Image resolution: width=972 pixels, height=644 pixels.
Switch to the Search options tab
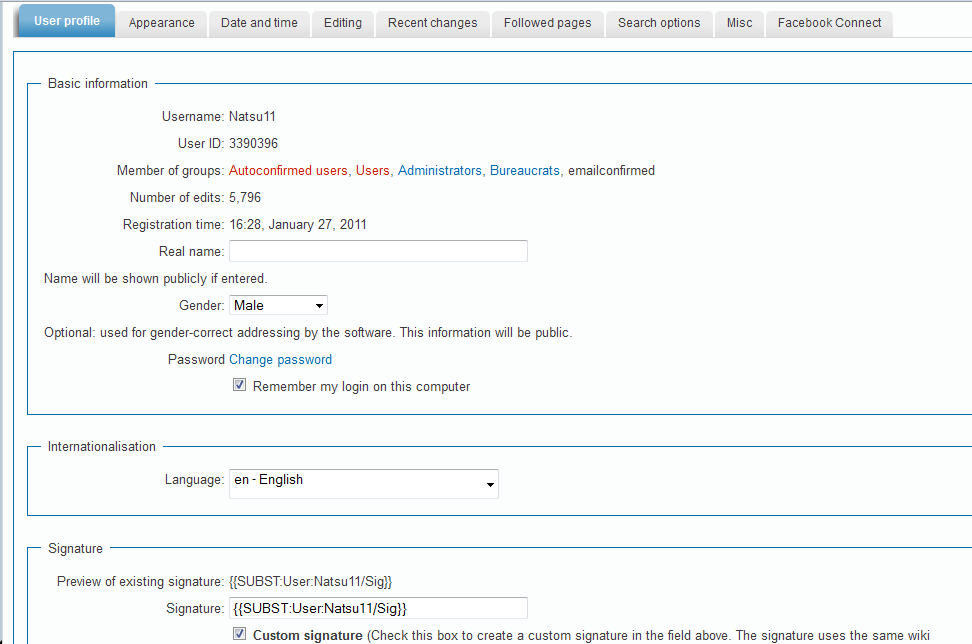(660, 23)
